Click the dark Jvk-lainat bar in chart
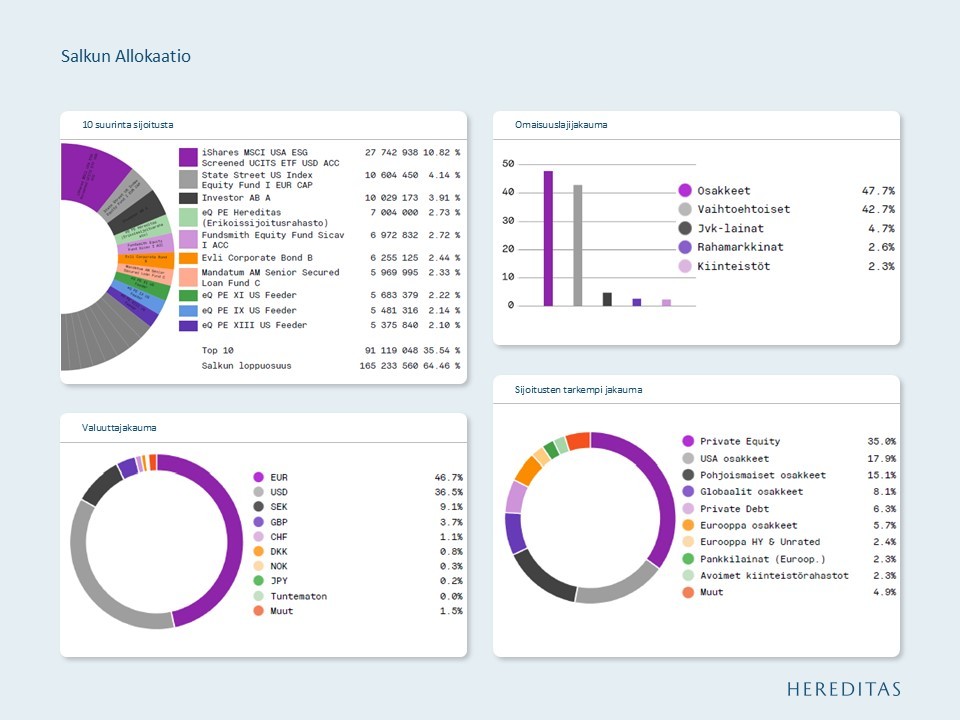The height and width of the screenshot is (720, 960). coord(607,299)
